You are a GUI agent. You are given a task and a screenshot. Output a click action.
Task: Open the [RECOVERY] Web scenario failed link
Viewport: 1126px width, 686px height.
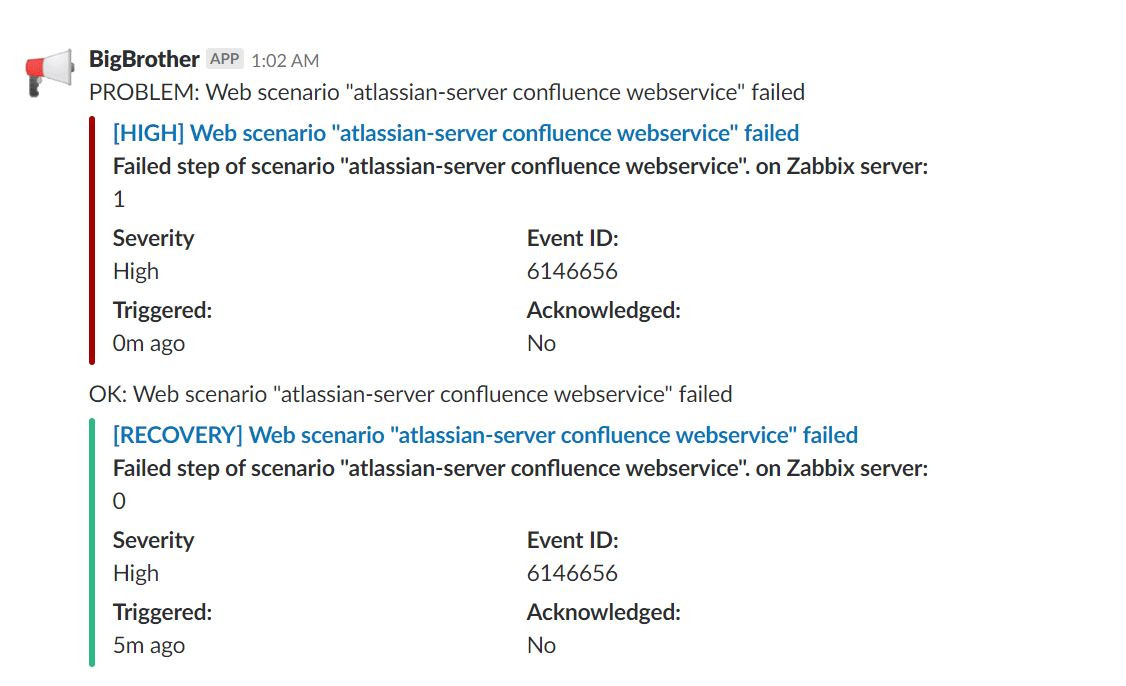point(485,434)
